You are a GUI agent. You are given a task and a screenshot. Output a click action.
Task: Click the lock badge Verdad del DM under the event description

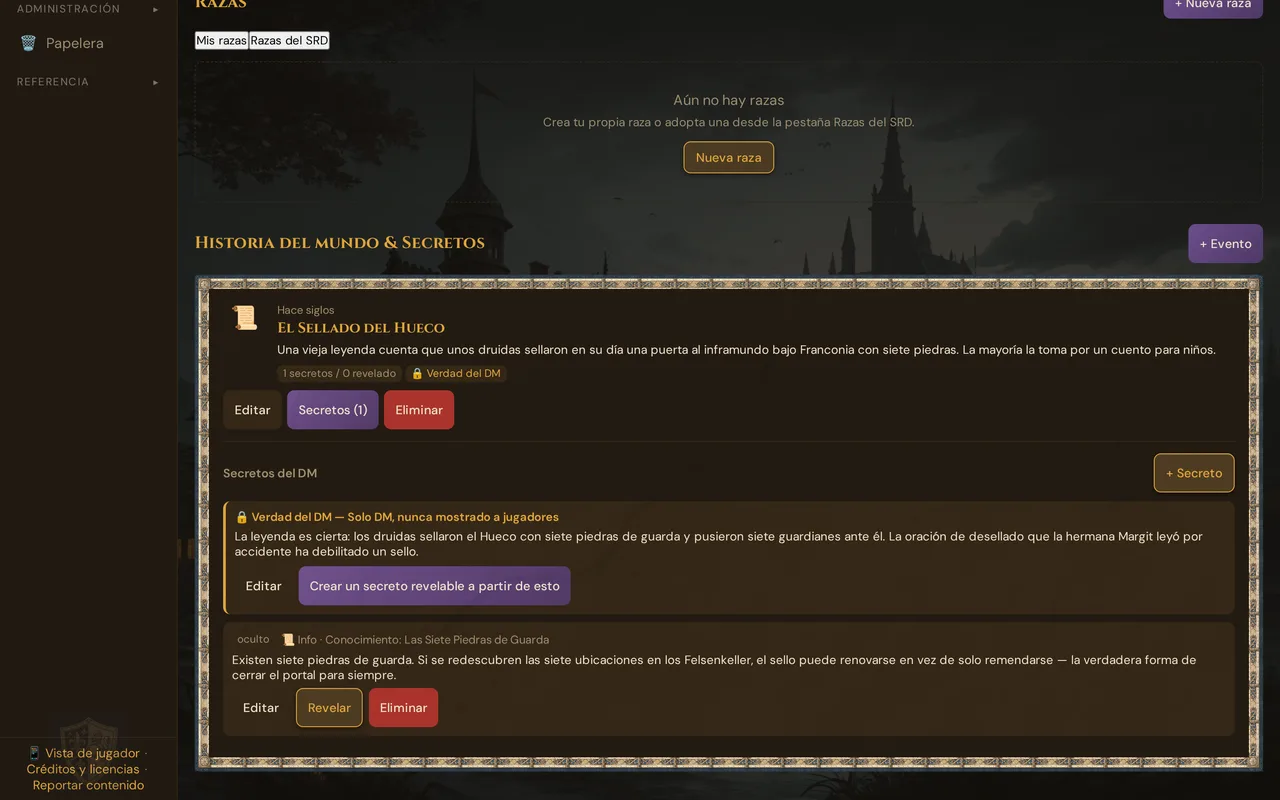[x=456, y=373]
